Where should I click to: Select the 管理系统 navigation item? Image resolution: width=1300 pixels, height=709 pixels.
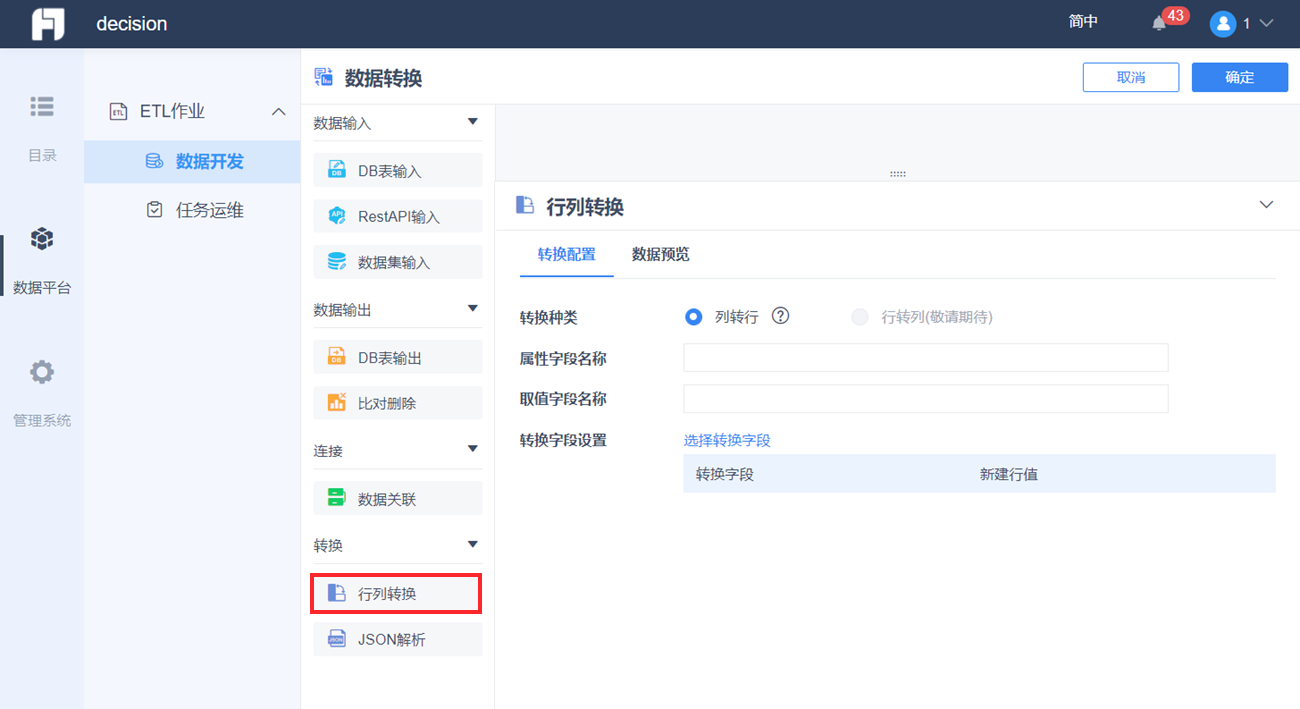[42, 392]
